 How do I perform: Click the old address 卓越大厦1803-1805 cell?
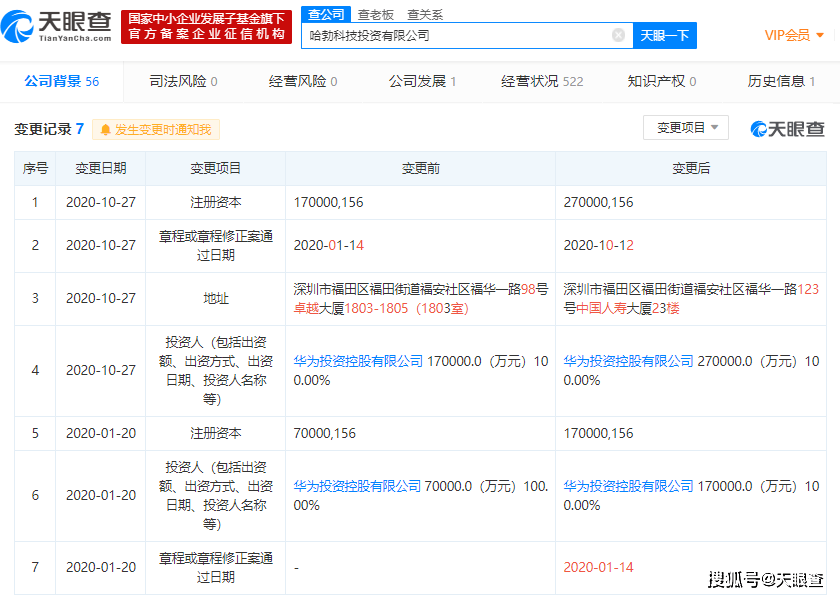pos(421,299)
